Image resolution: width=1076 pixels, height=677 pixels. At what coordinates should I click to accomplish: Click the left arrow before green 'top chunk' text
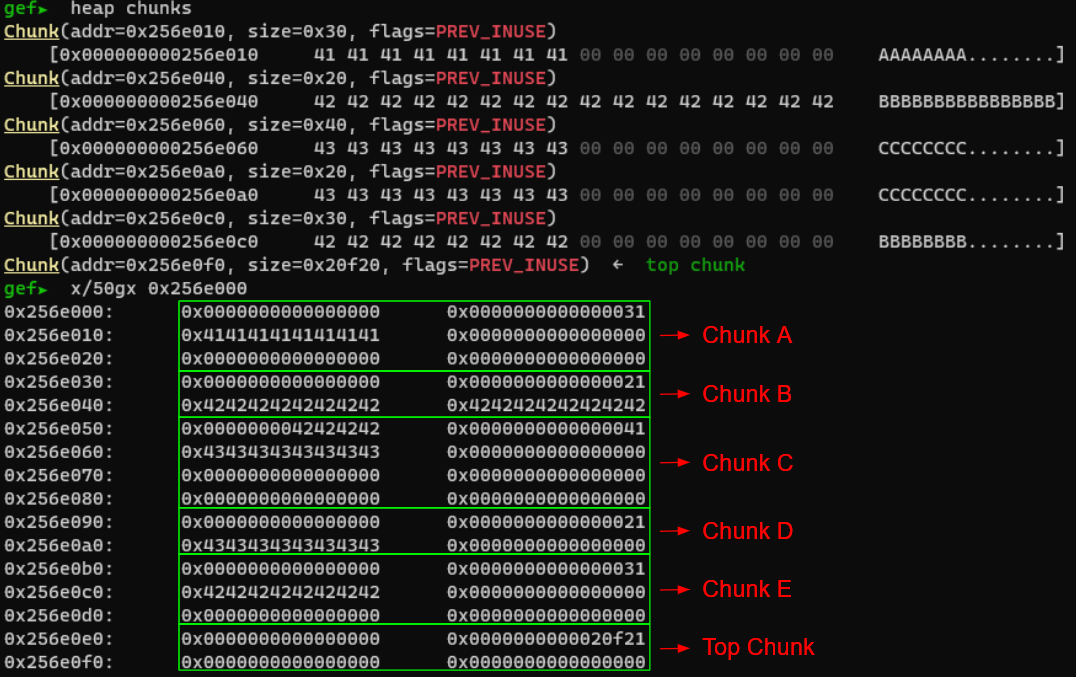pos(618,265)
